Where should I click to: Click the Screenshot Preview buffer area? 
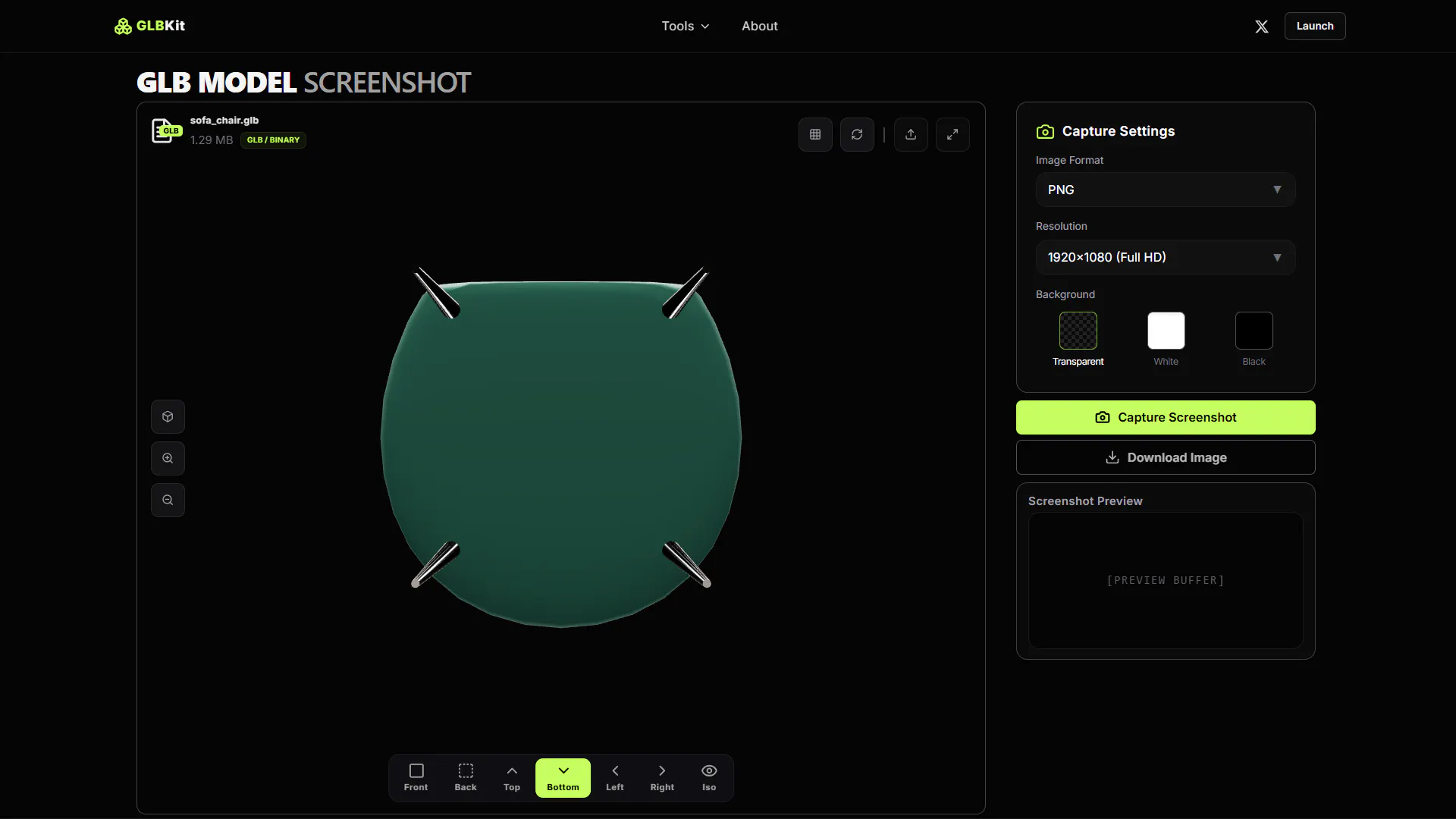pyautogui.click(x=1166, y=581)
